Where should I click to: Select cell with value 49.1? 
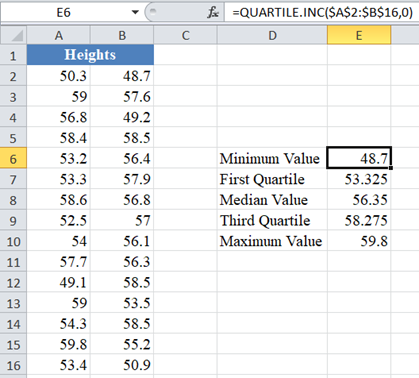59,283
